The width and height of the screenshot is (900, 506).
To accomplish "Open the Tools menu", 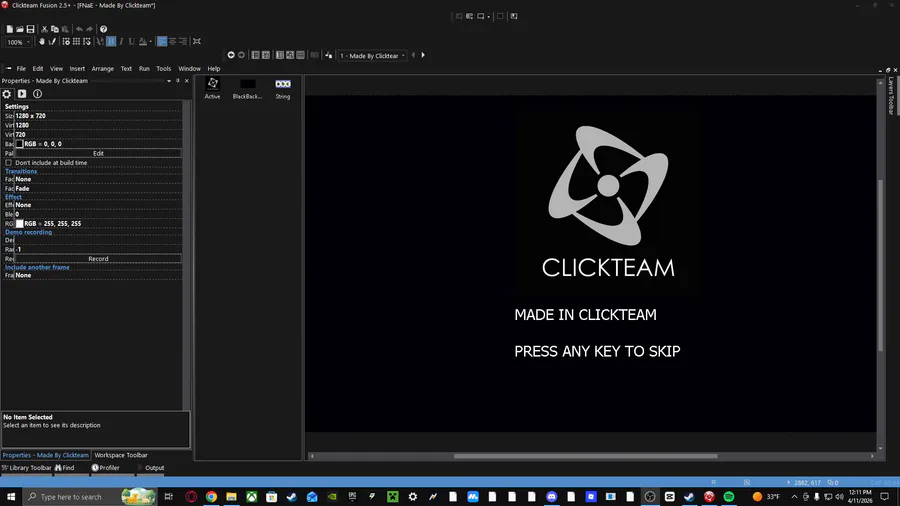I will pyautogui.click(x=164, y=68).
